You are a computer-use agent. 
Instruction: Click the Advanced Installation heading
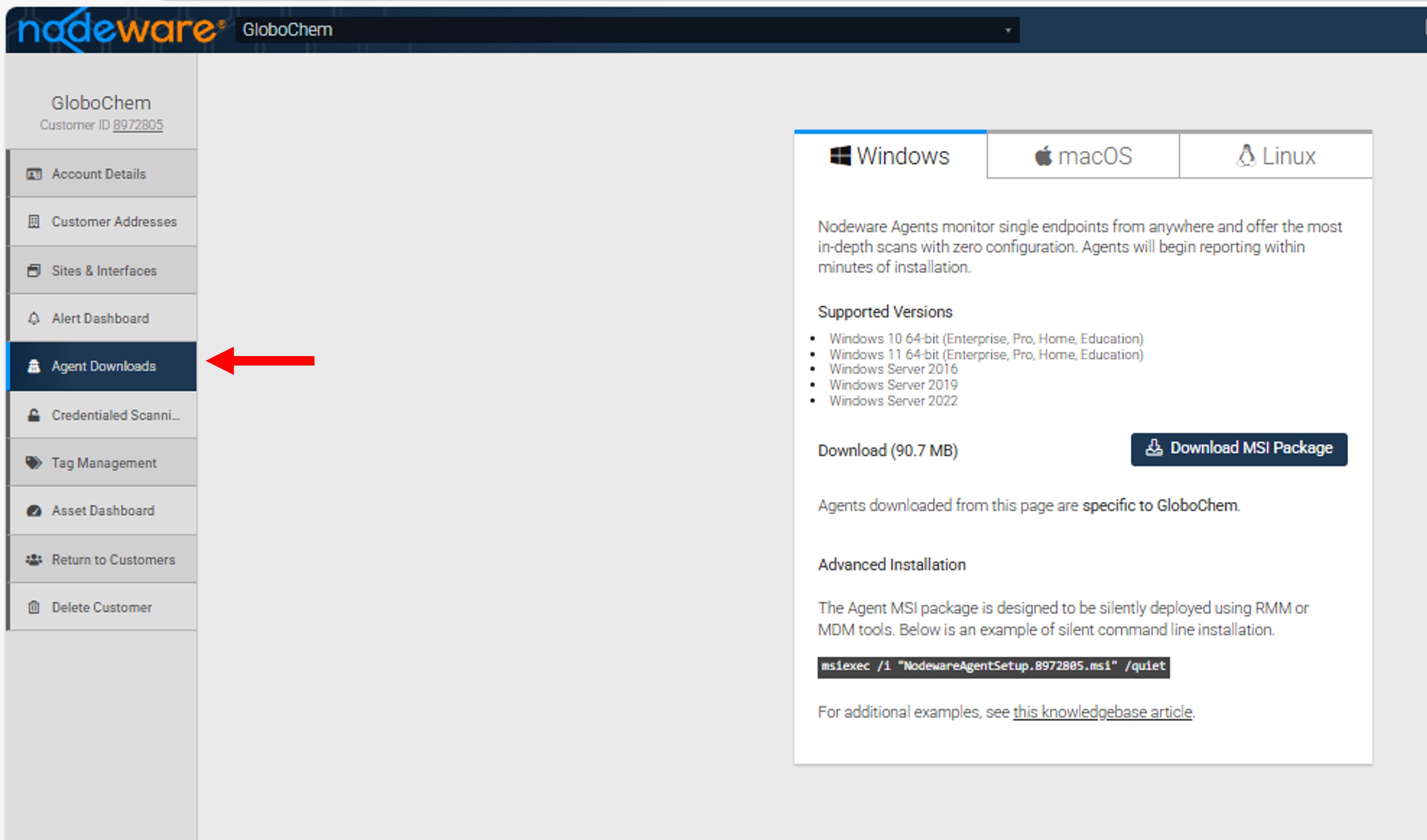pyautogui.click(x=892, y=565)
